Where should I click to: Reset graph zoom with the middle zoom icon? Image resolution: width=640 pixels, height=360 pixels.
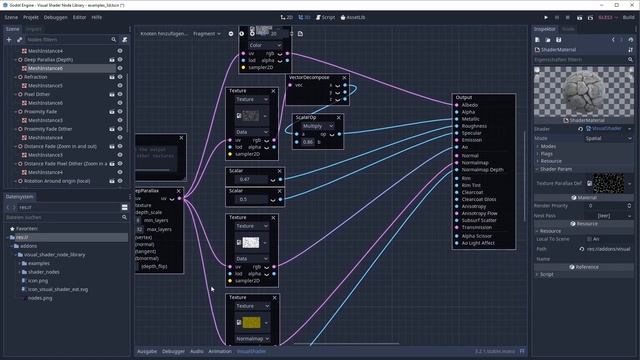(242, 33)
